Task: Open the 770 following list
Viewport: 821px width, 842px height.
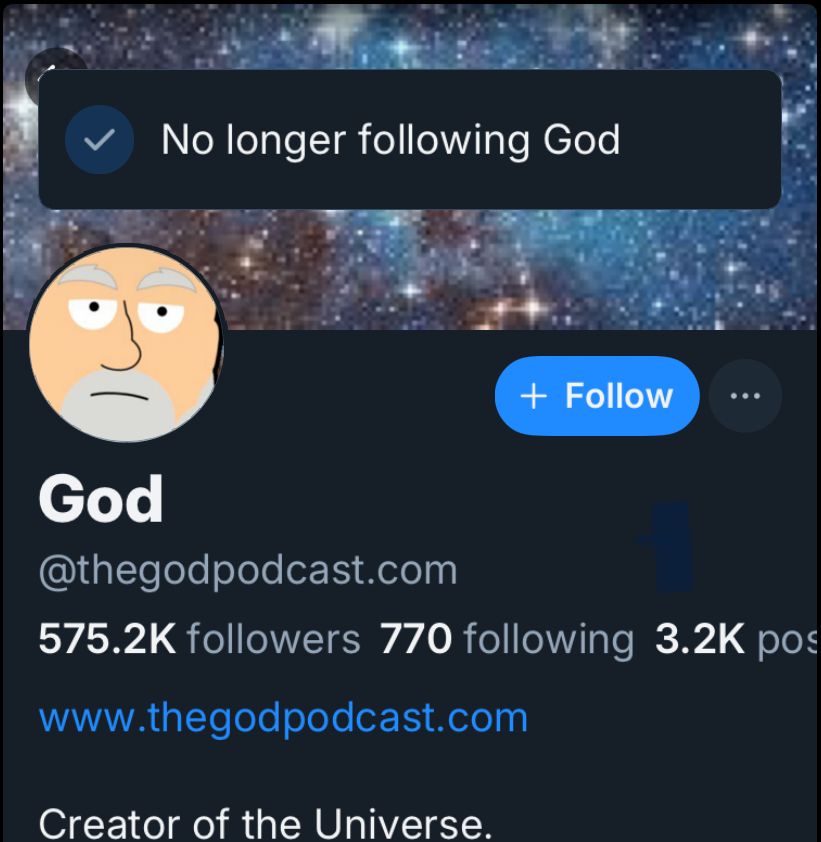Action: (x=507, y=639)
